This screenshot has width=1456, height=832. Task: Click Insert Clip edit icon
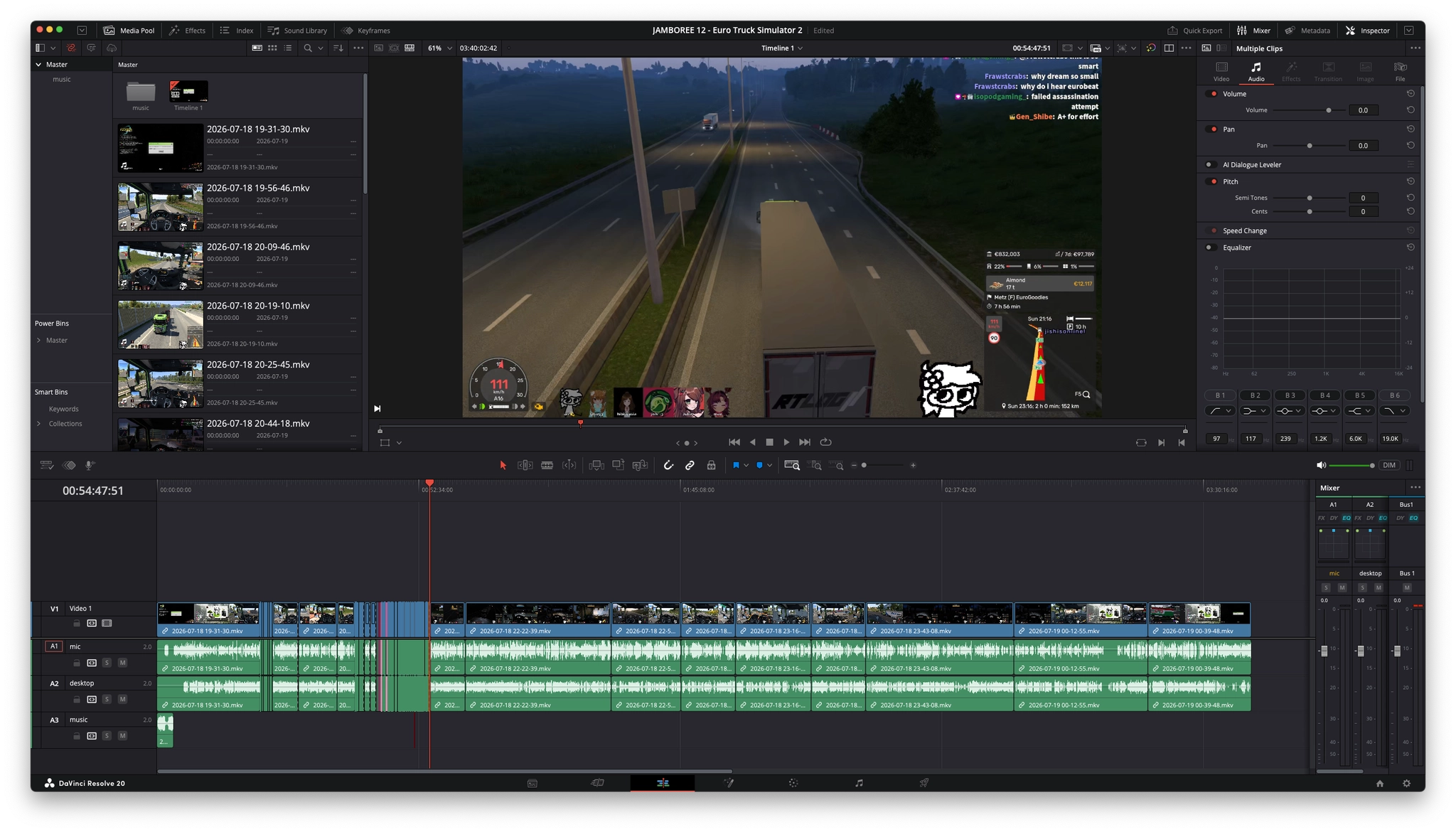click(x=596, y=465)
